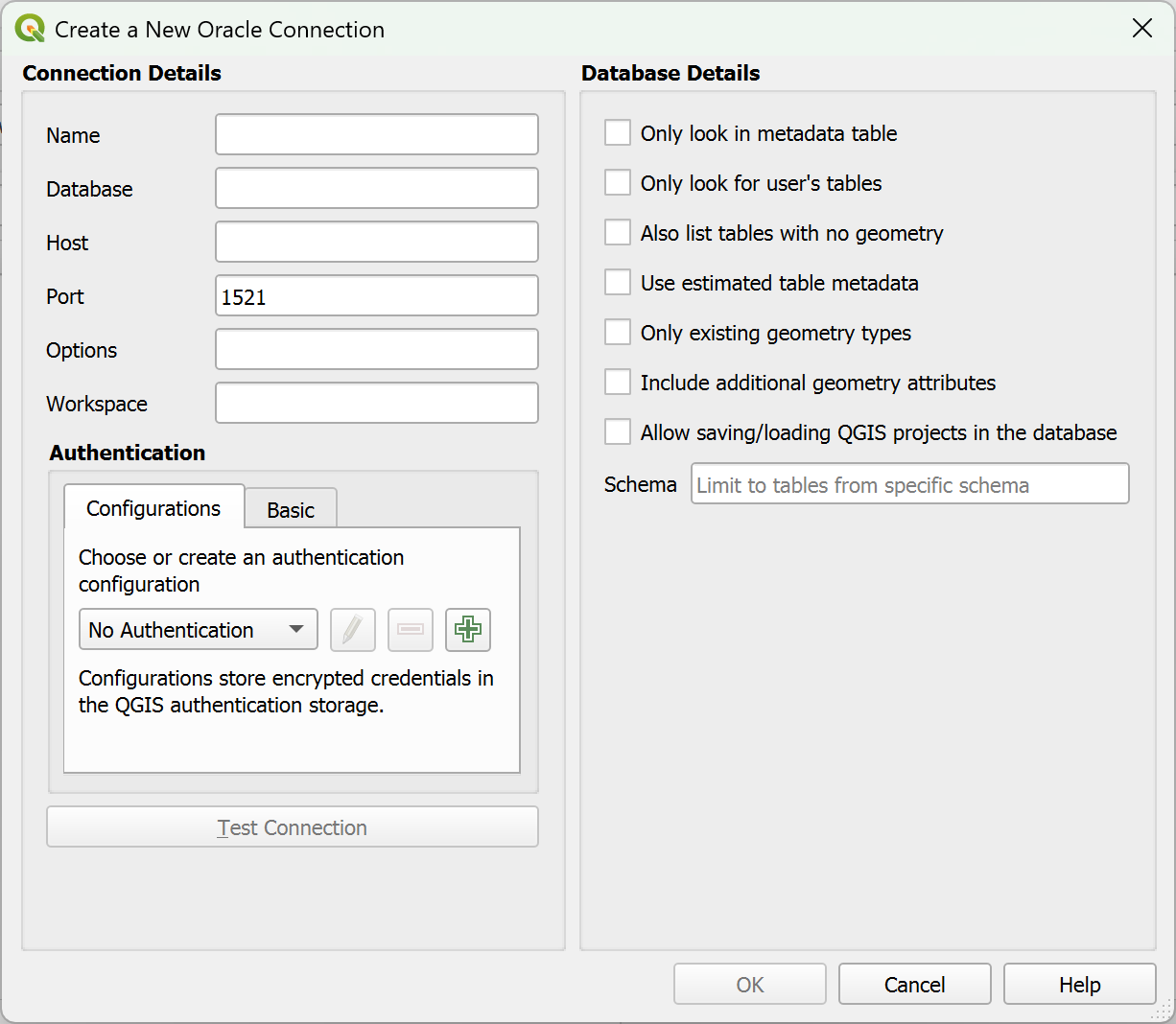Click the QGIS logo in title bar

30,29
